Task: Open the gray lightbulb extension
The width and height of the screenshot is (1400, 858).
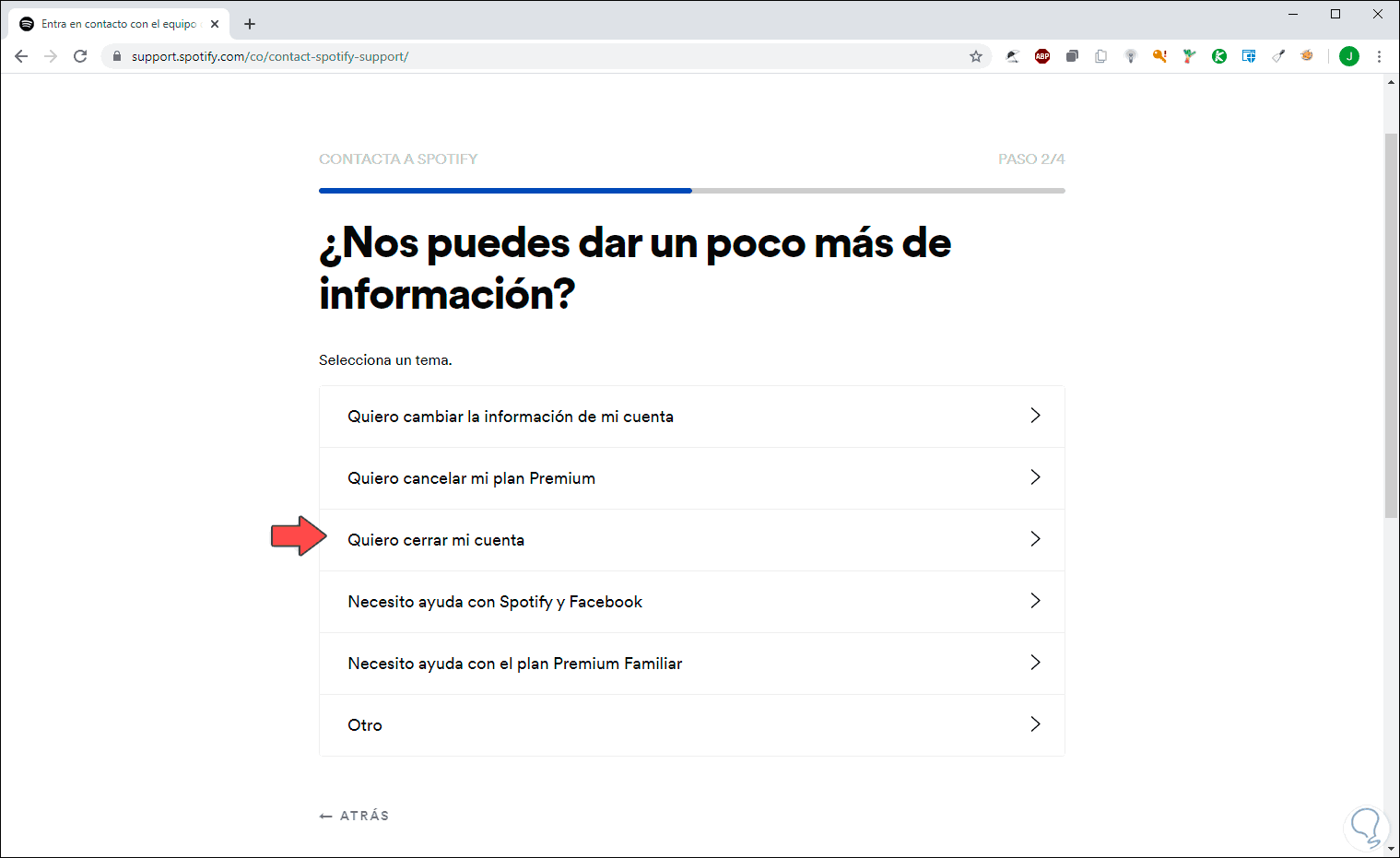Action: (1131, 56)
